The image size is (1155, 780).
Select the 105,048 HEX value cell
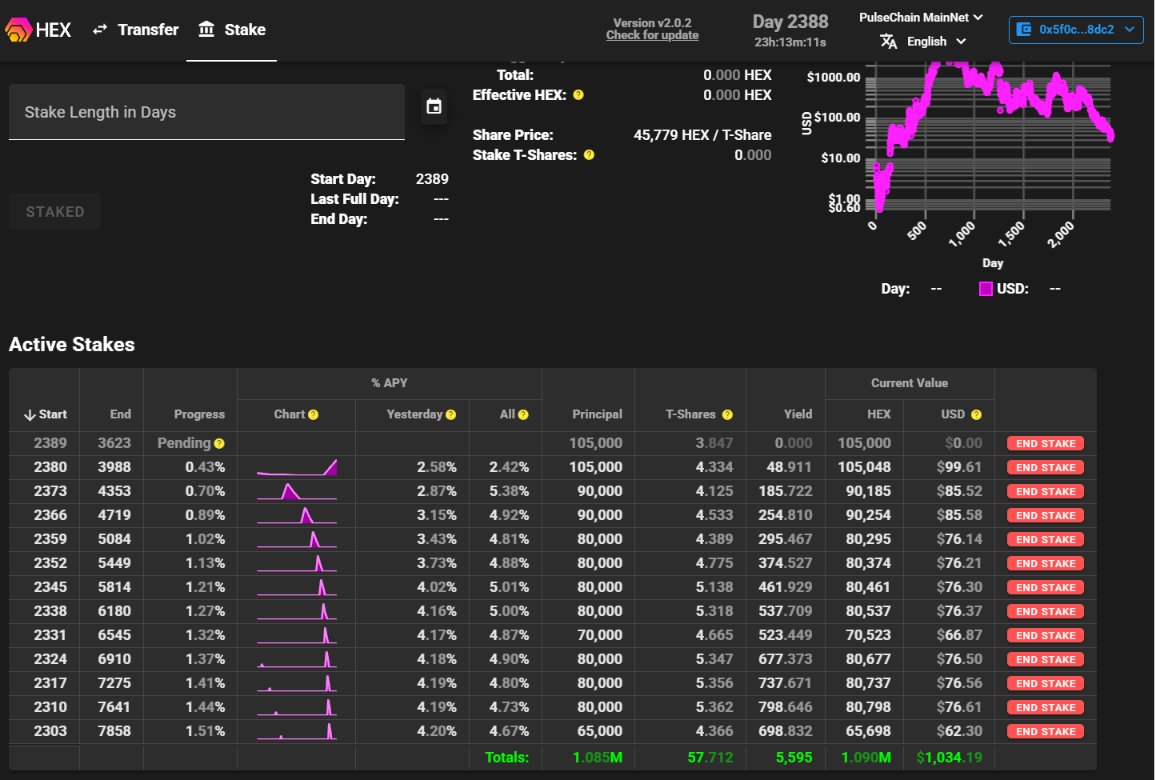coord(864,467)
